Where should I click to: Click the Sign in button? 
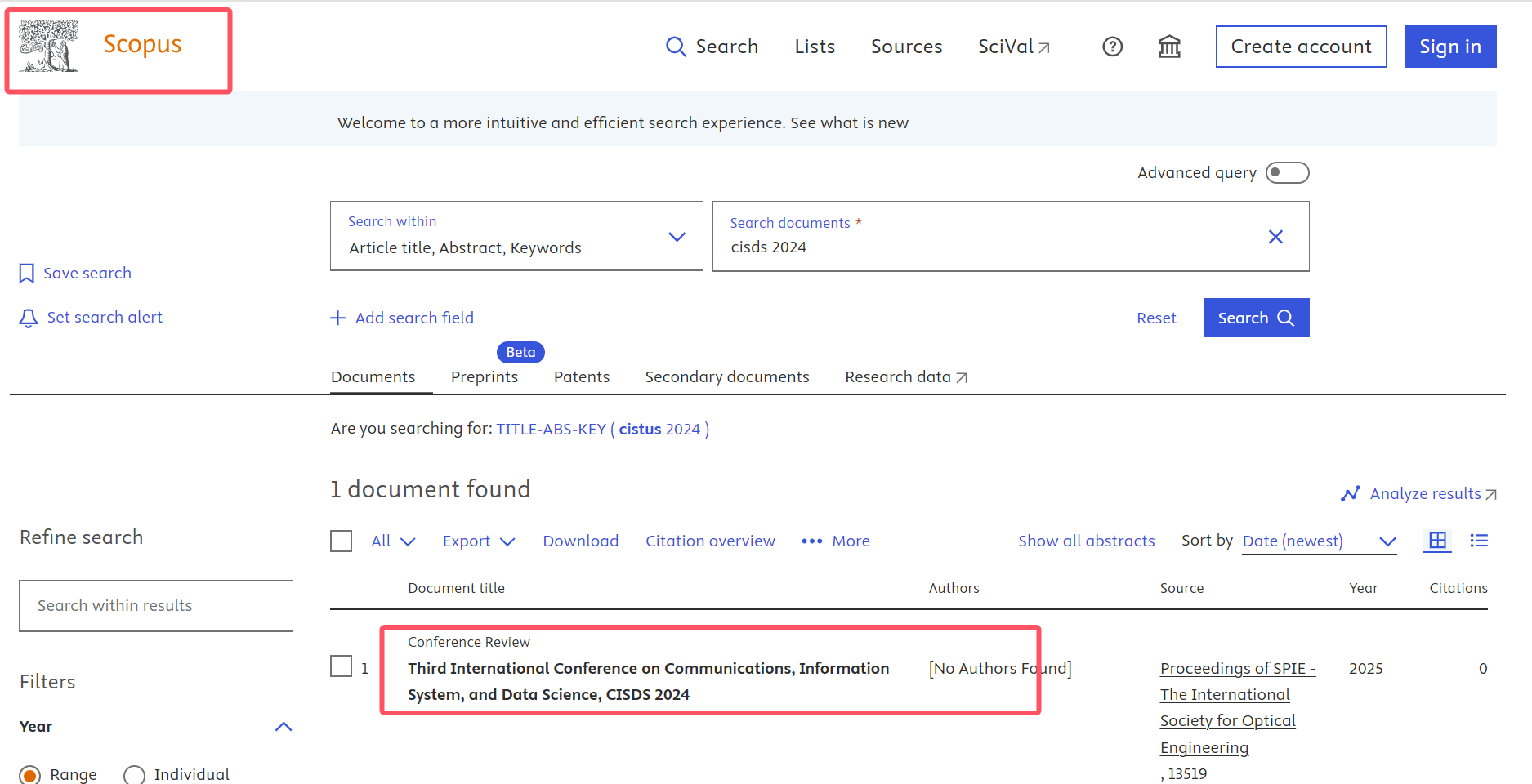[1450, 47]
